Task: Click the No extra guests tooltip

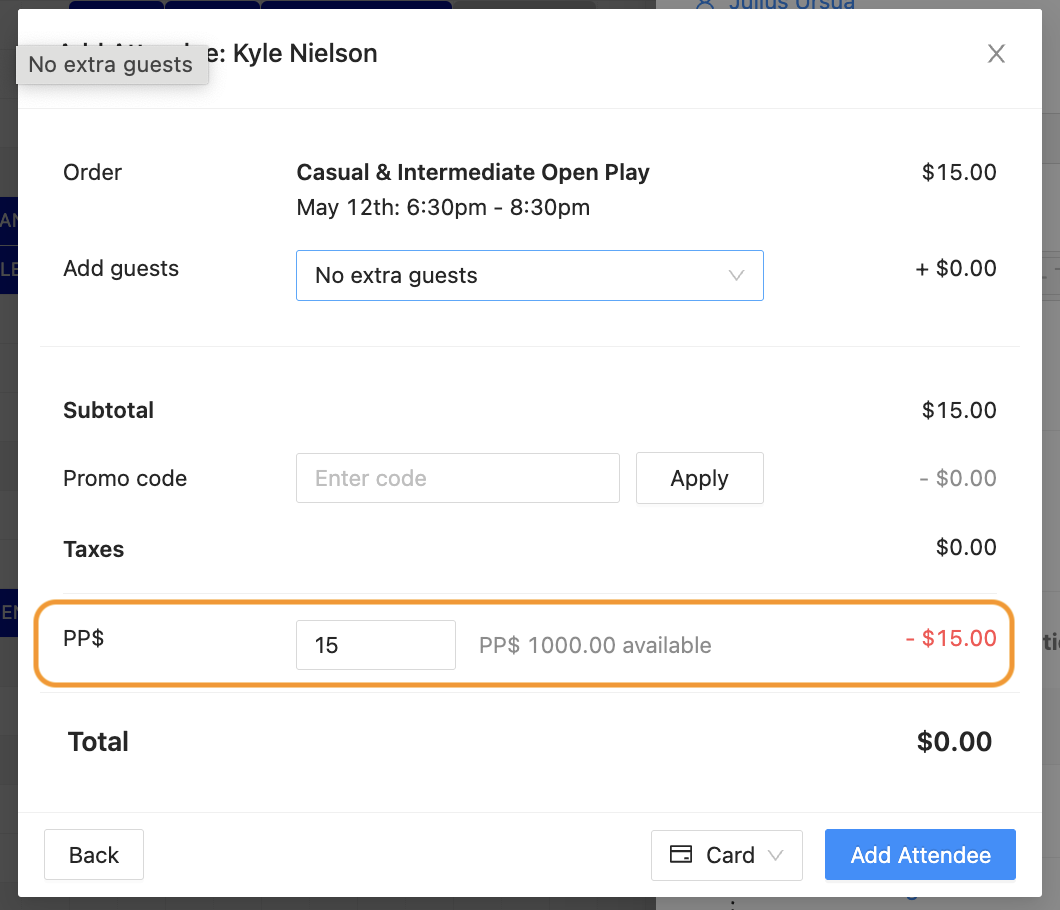Action: click(110, 65)
